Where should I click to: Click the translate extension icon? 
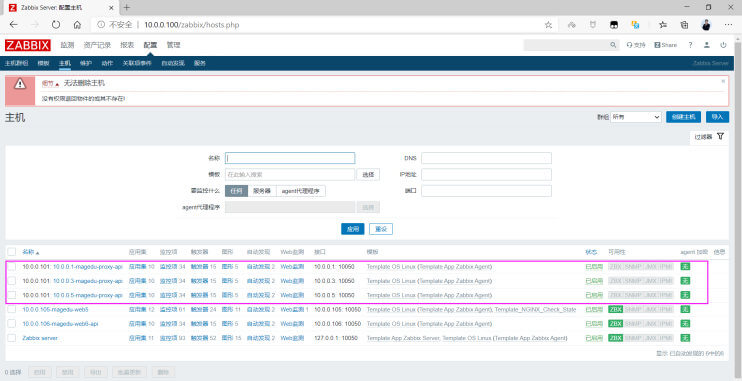(636, 25)
